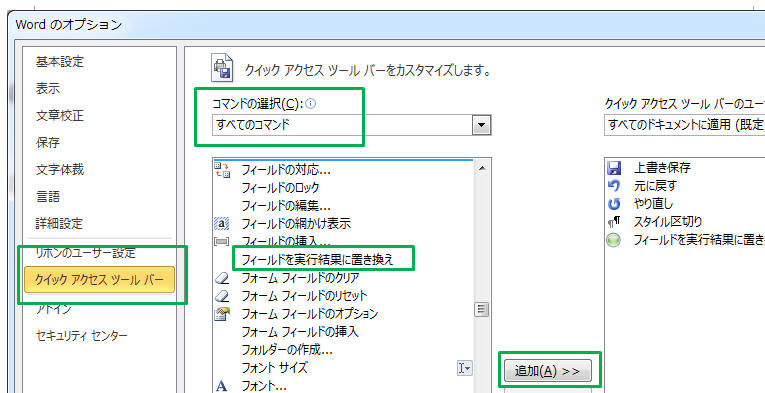Click the フォント... letter A icon
This screenshot has width=765, height=393.
point(221,386)
